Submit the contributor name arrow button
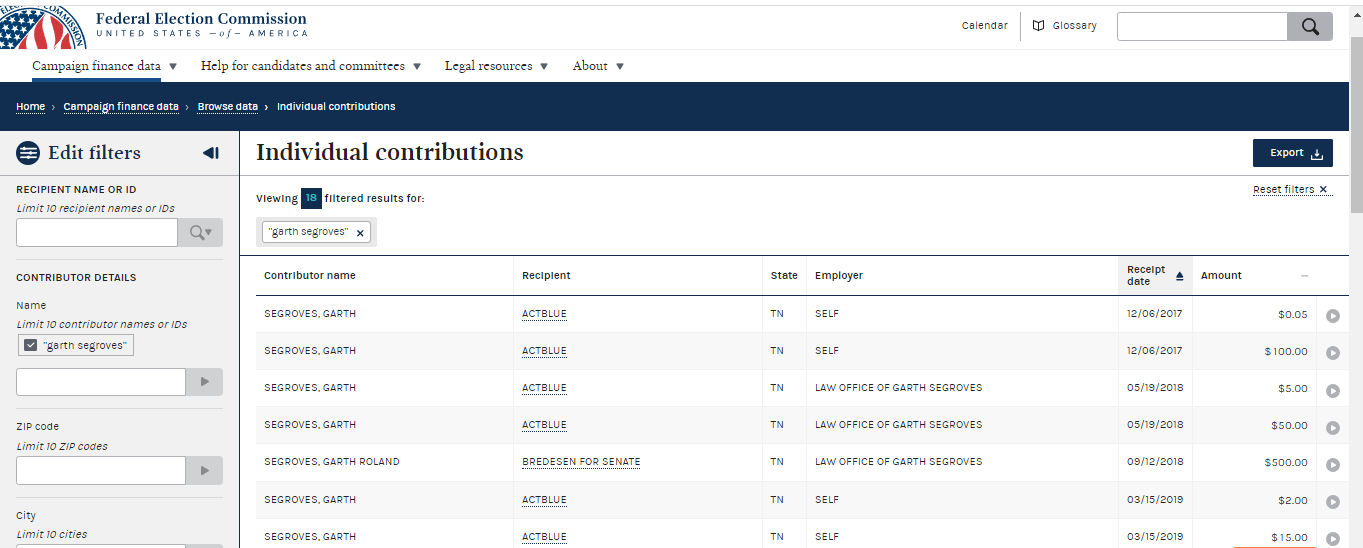 point(204,381)
